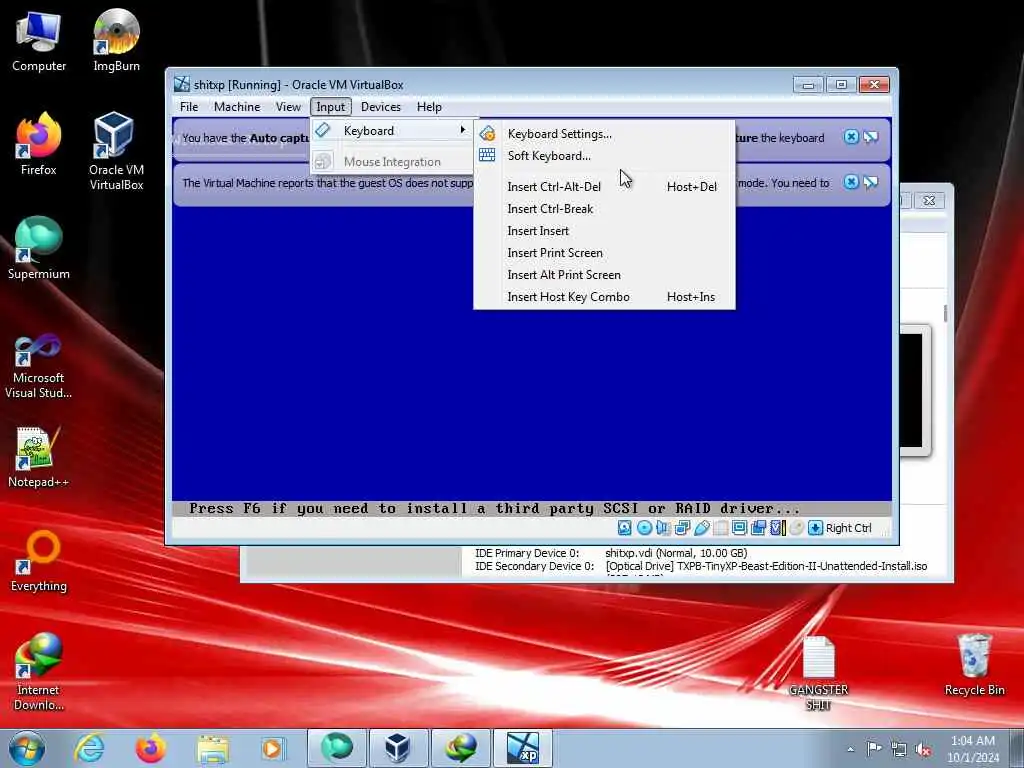Open Windows Media Player from taskbar
The width and height of the screenshot is (1024, 768).
273,748
